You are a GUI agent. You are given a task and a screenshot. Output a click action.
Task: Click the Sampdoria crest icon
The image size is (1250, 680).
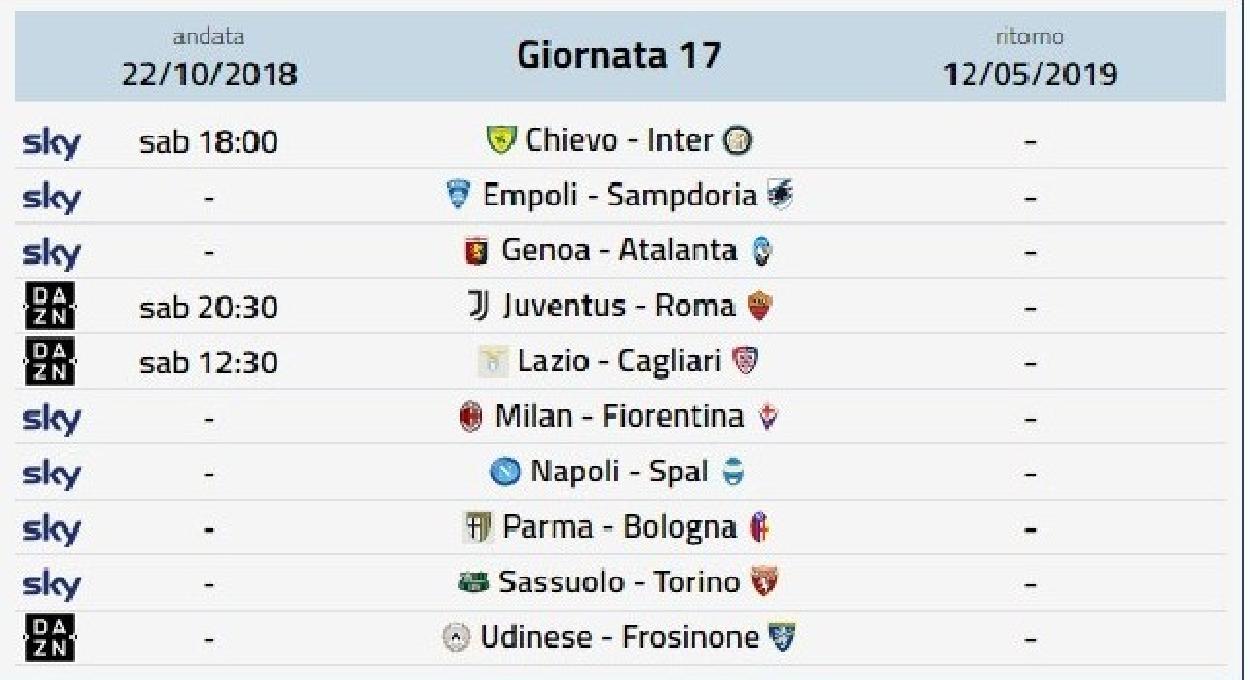(780, 195)
